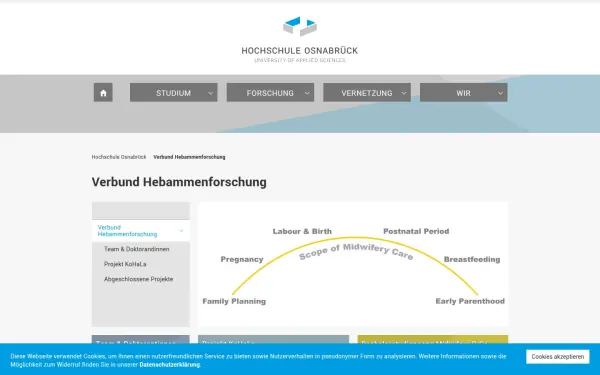Click the Scope of Midwifery Care diagram
The height and width of the screenshot is (375, 600).
click(x=353, y=264)
